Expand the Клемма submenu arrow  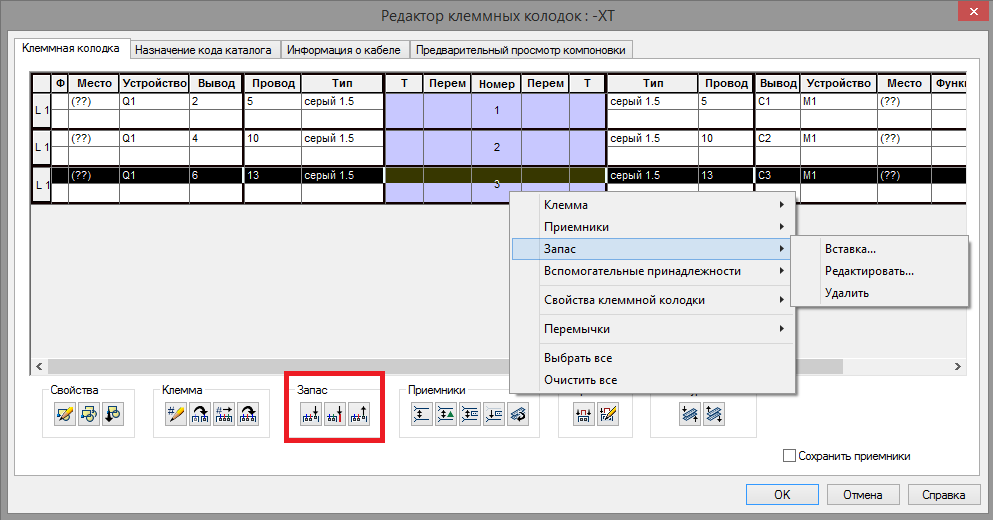click(781, 205)
